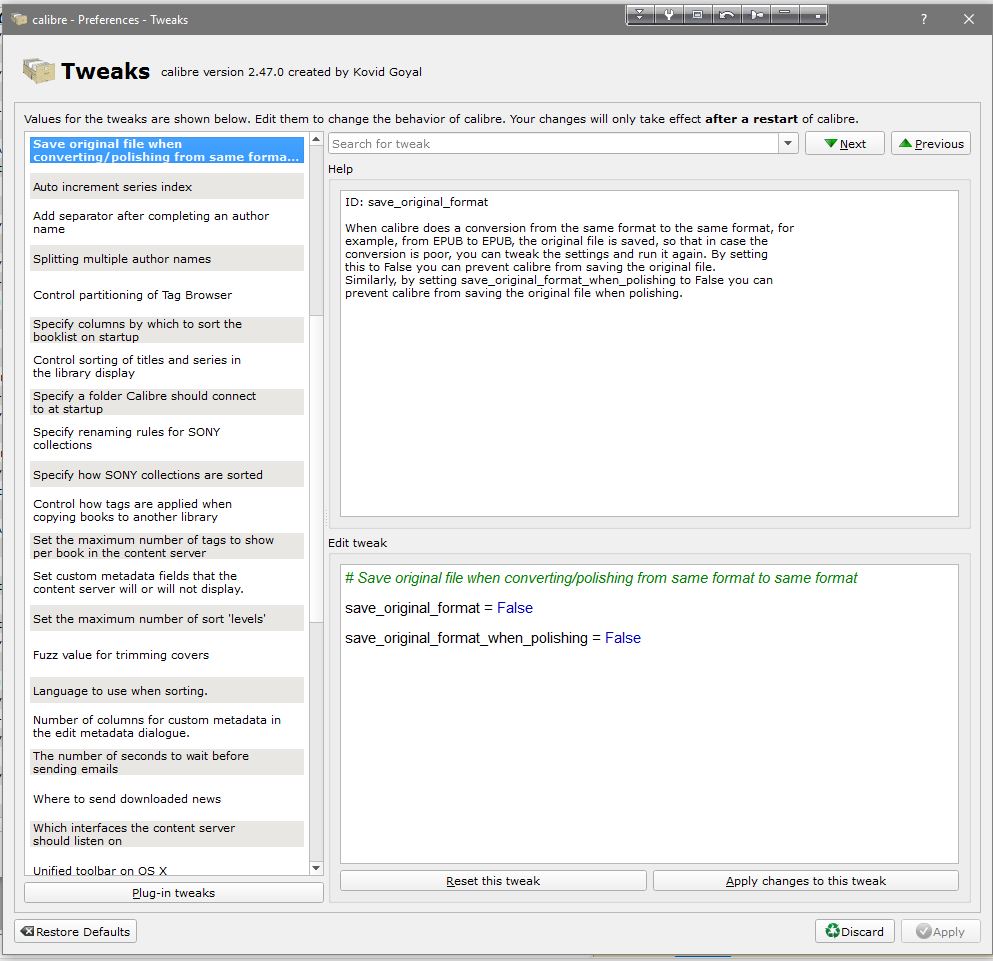Select 'Where to send downloaded news' tweak
Screen dimensions: 993x961
[x=167, y=798]
